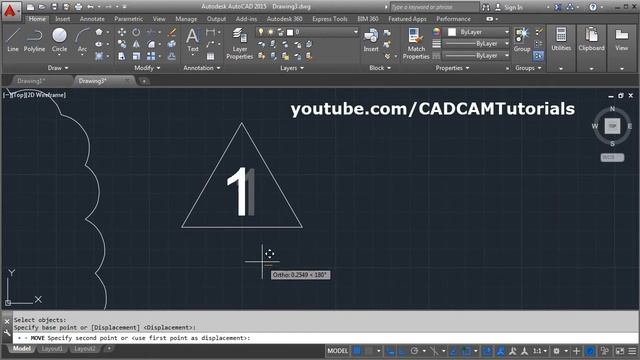
Task: Open Layer Properties manager
Action: (x=240, y=44)
